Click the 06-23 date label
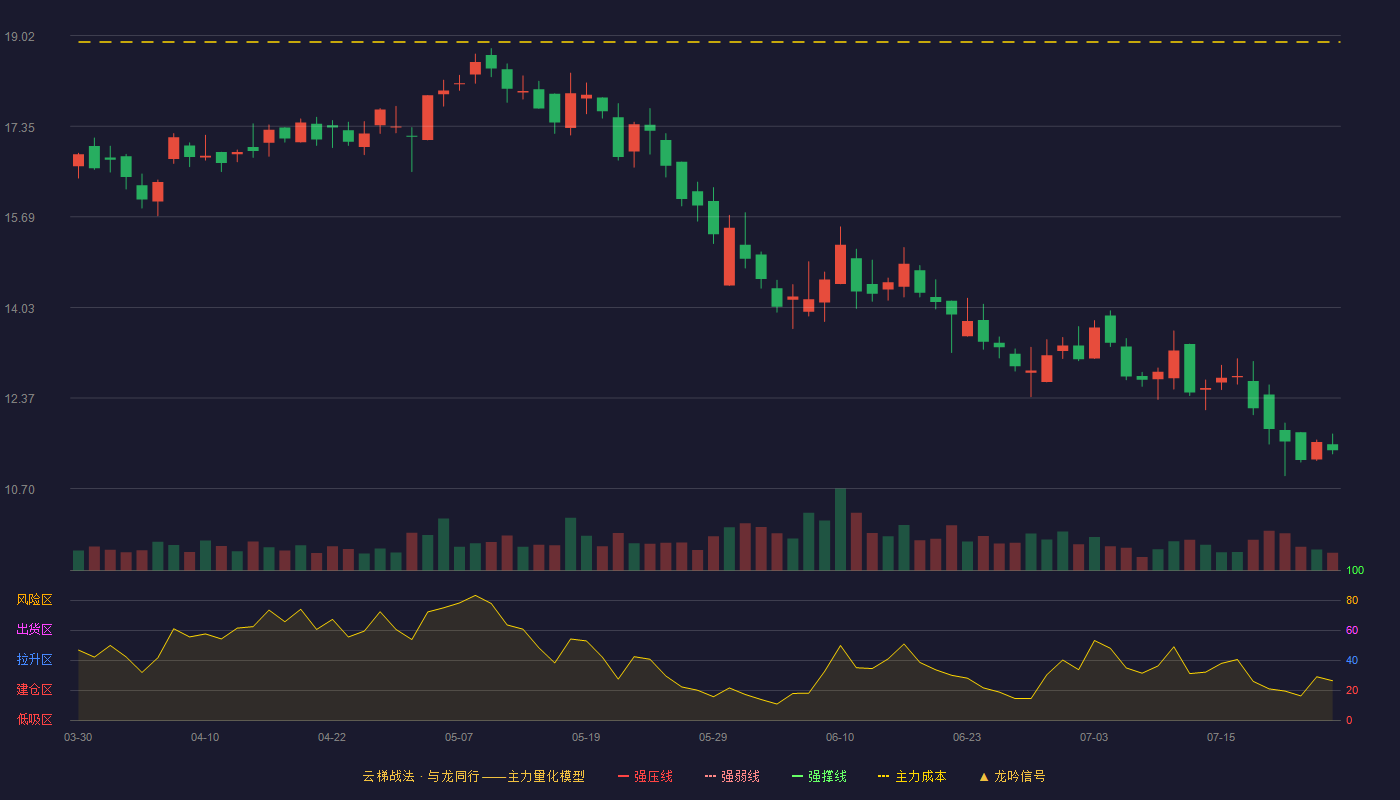 (x=967, y=737)
